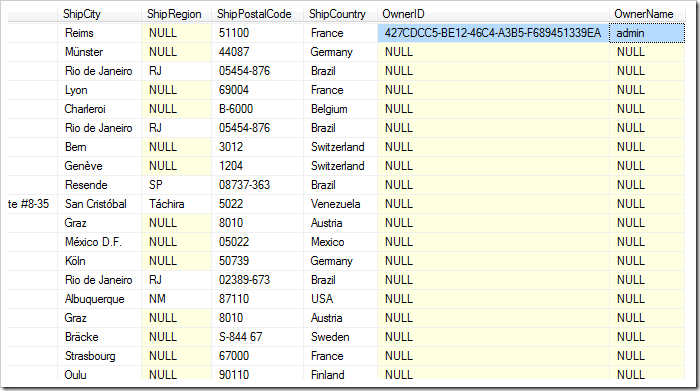Click 'France' in the Lyon row

click(341, 90)
